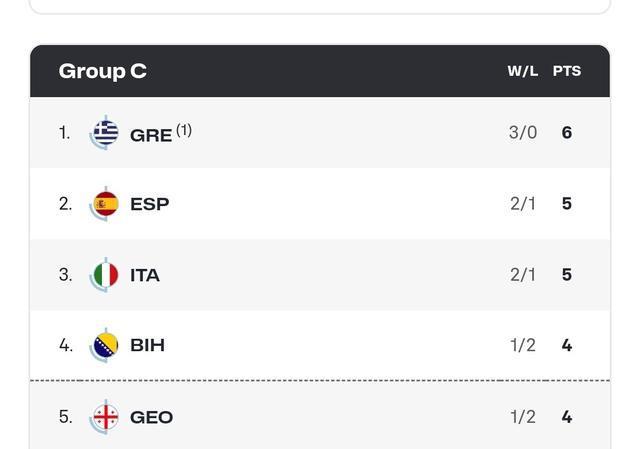Click Italy's 5 points value
640x449 pixels.
click(567, 275)
